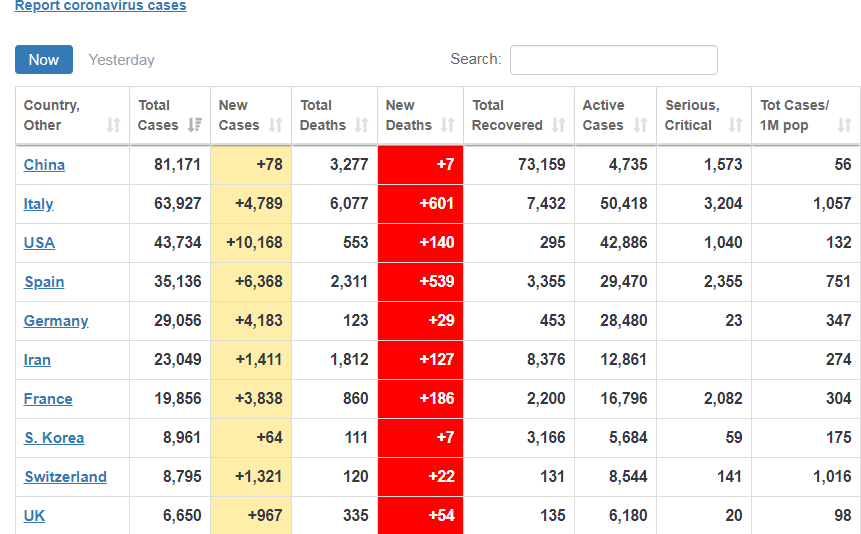Click Serious, Critical sort arrows icon
861x534 pixels.
point(736,125)
